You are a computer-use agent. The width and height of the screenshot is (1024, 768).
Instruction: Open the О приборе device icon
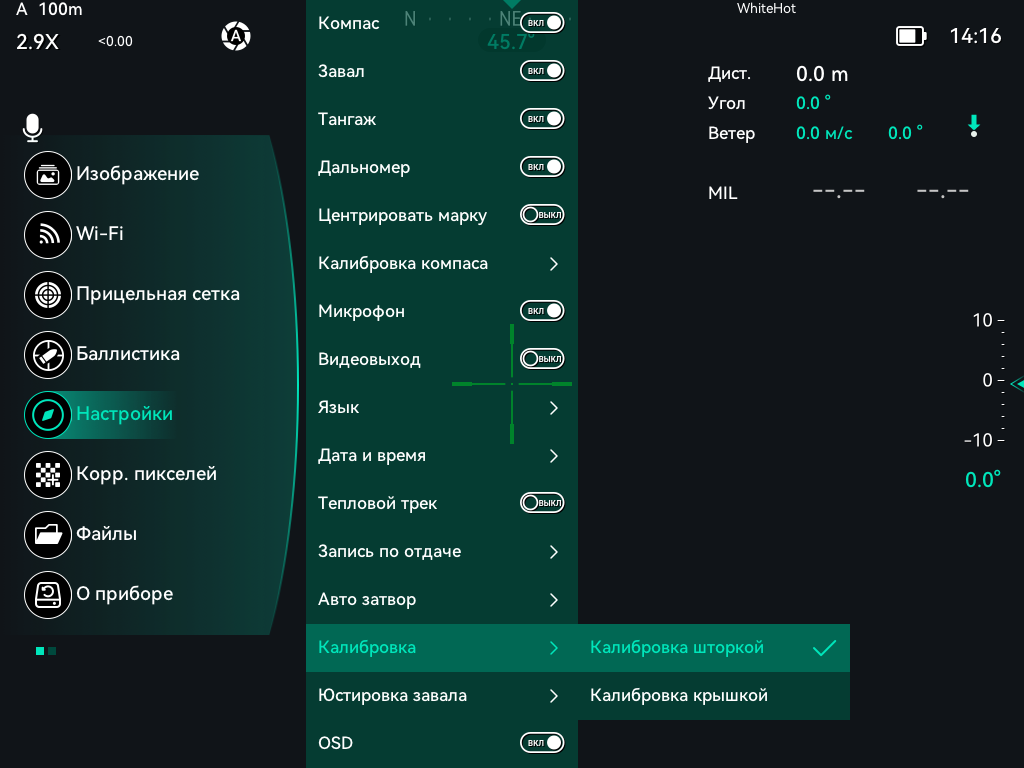coord(48,595)
